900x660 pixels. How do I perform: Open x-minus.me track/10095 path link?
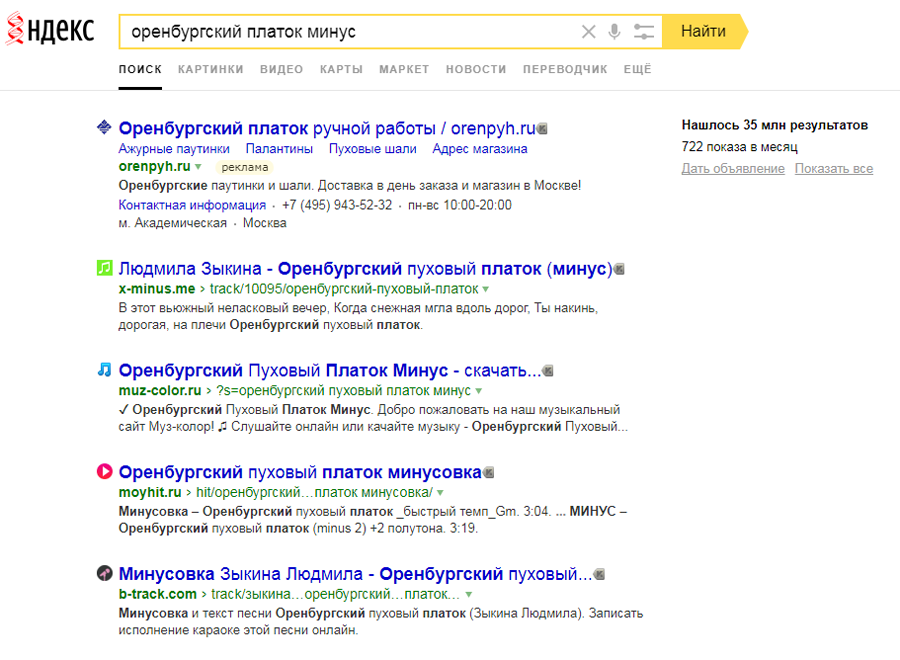click(344, 289)
